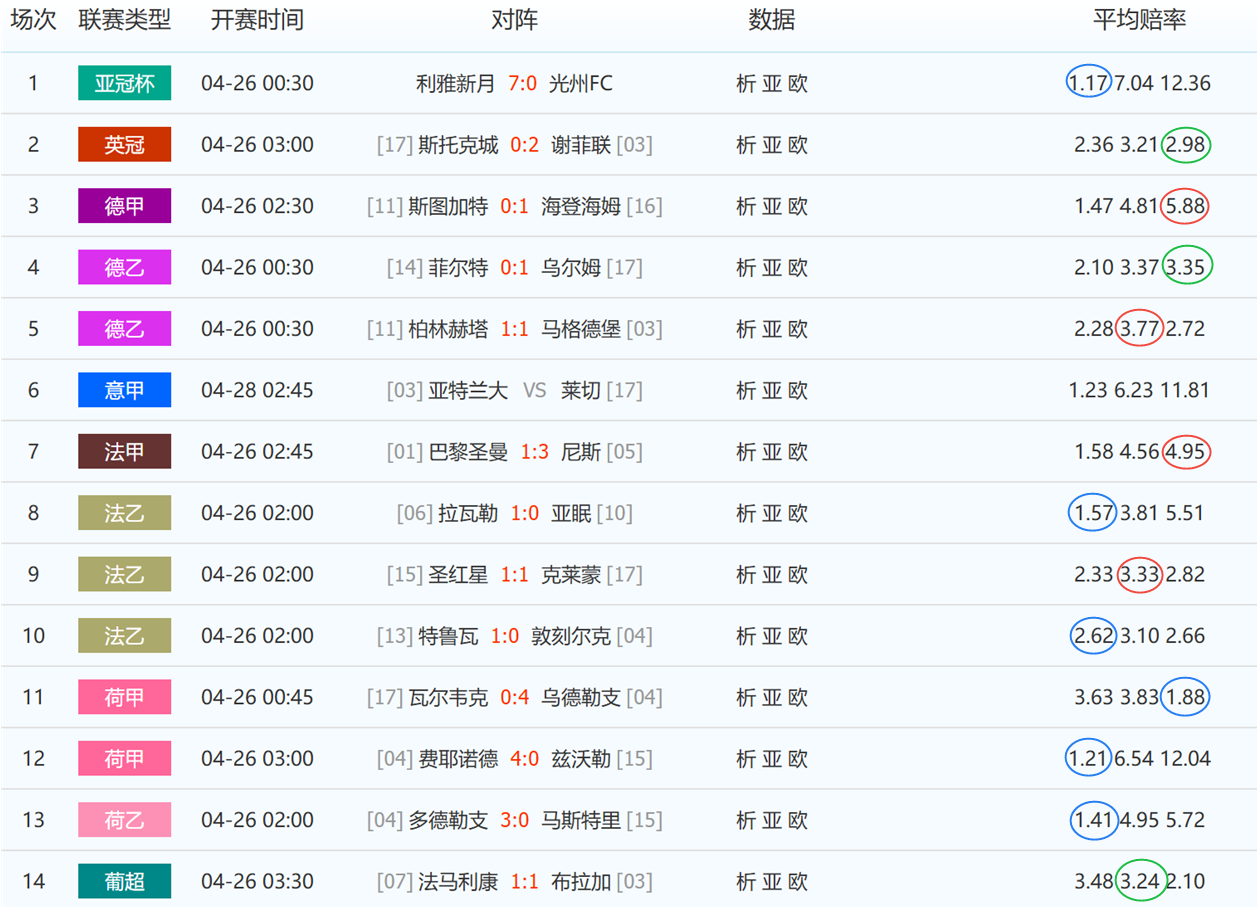Click the 联赛类型 column header
The width and height of the screenshot is (1257, 907).
(125, 20)
